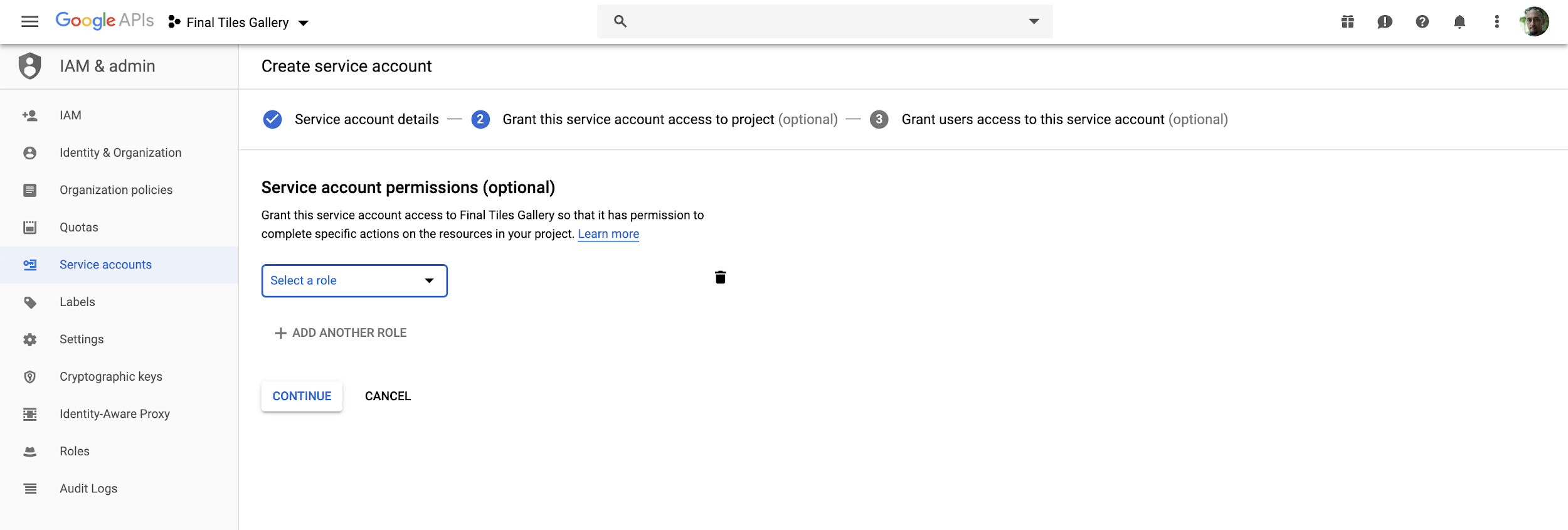This screenshot has width=1568, height=530.
Task: Click the feedback alert icon
Action: (1385, 22)
